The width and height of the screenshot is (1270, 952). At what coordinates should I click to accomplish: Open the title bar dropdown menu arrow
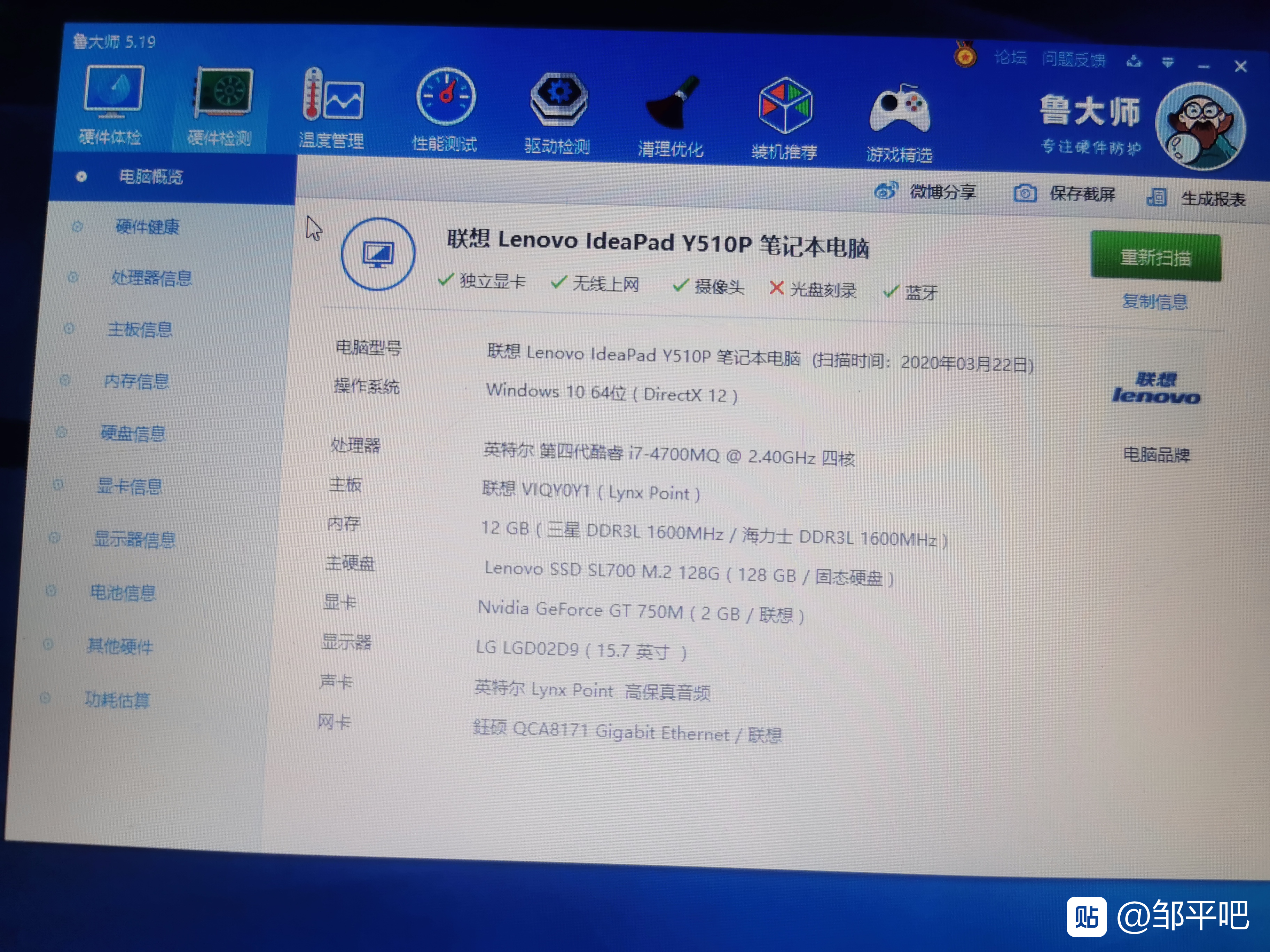coord(1167,62)
